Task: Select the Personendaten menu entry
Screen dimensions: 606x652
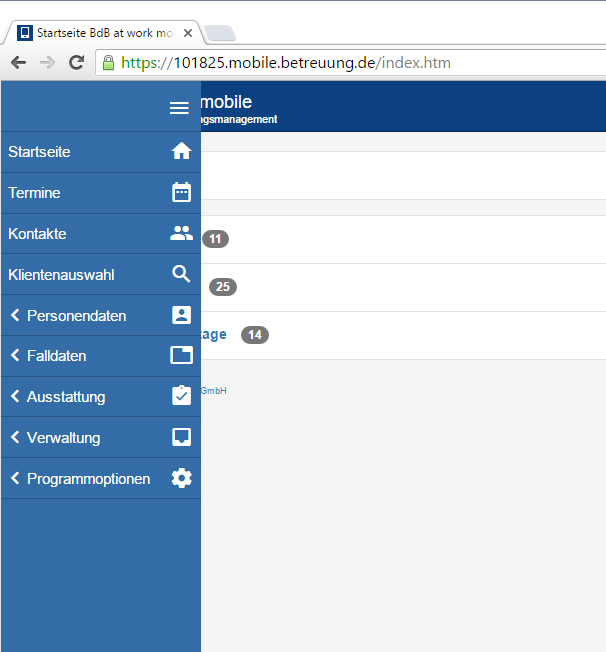Action: (x=101, y=315)
